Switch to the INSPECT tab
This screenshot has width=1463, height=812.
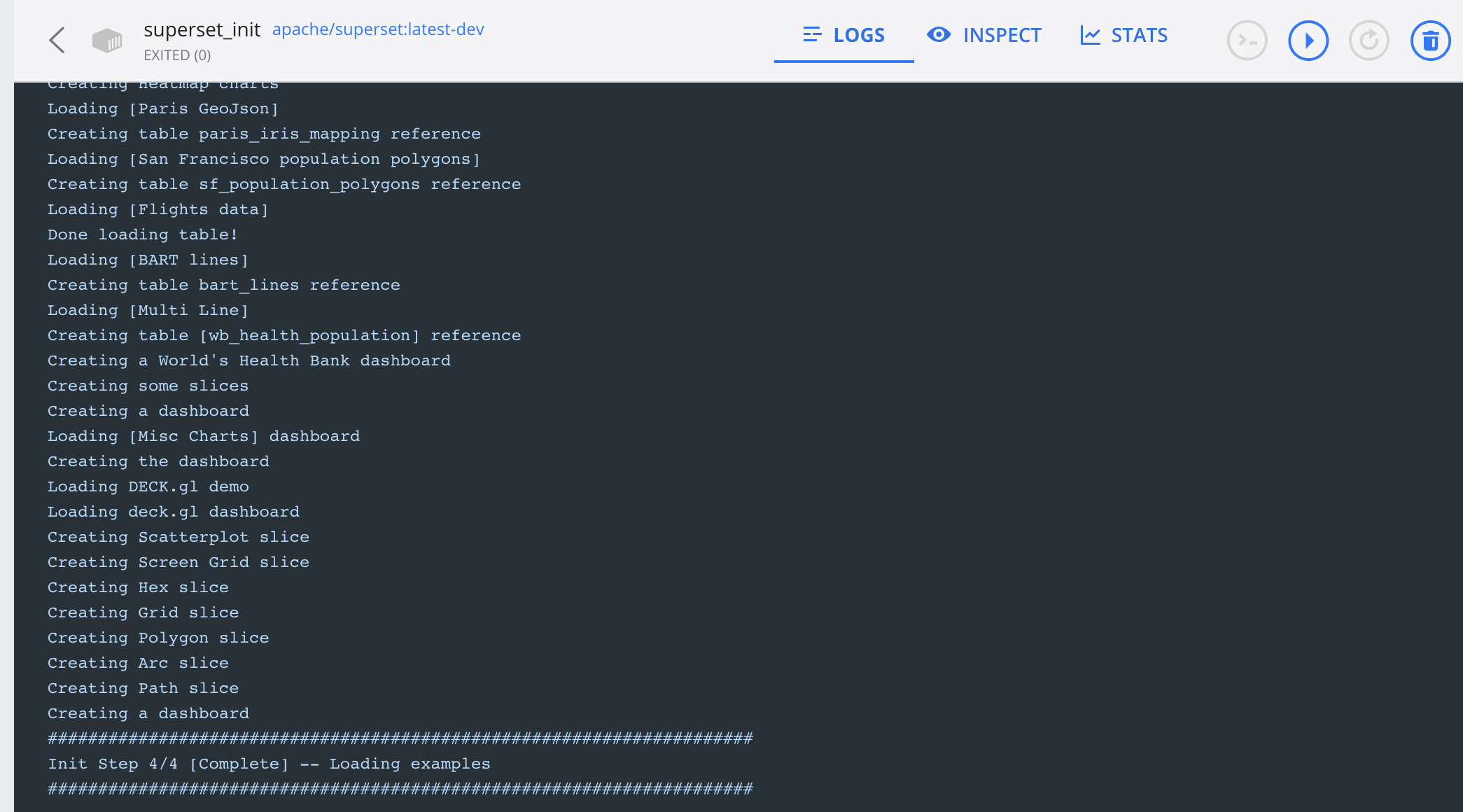click(x=1002, y=34)
